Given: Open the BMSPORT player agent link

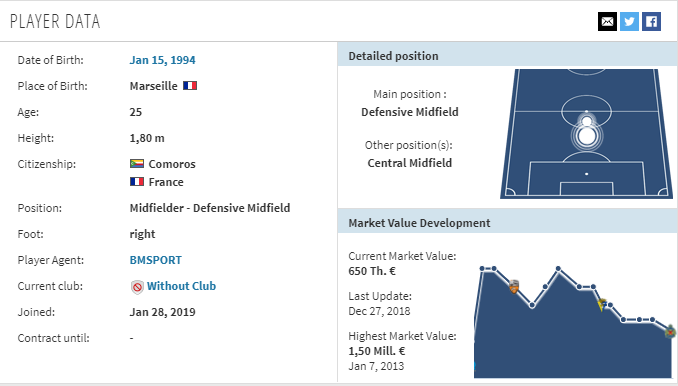Looking at the screenshot, I should click(156, 260).
